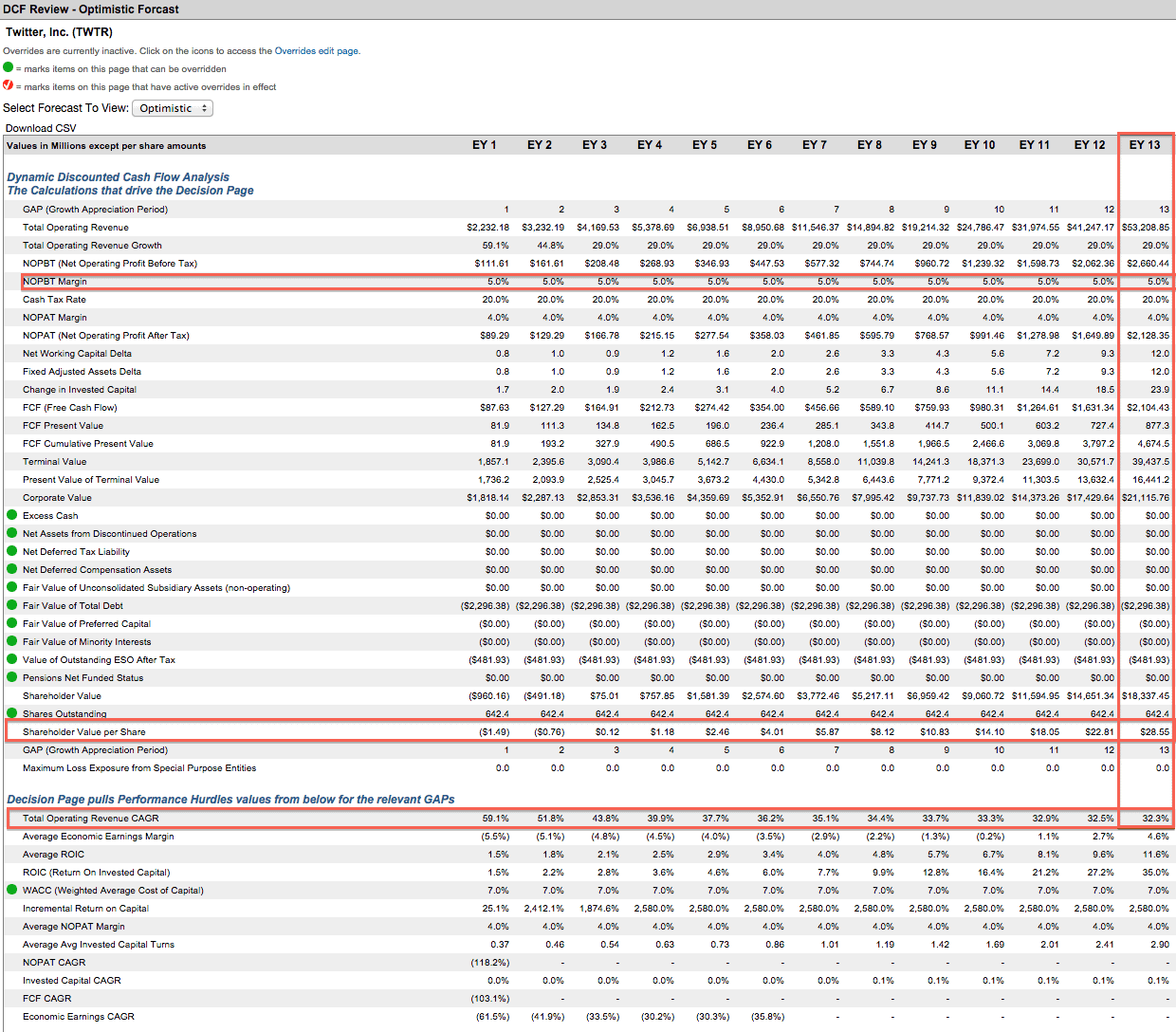The height and width of the screenshot is (1032, 1176).
Task: Click the 44.8% revenue growth value
Action: pos(551,246)
